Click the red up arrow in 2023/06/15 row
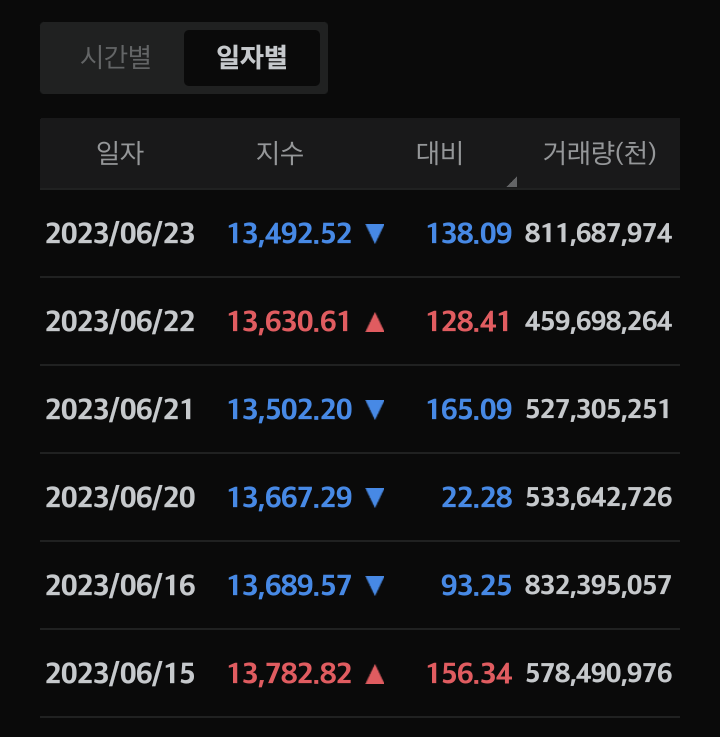Screen dimensions: 720x737 pos(375,674)
